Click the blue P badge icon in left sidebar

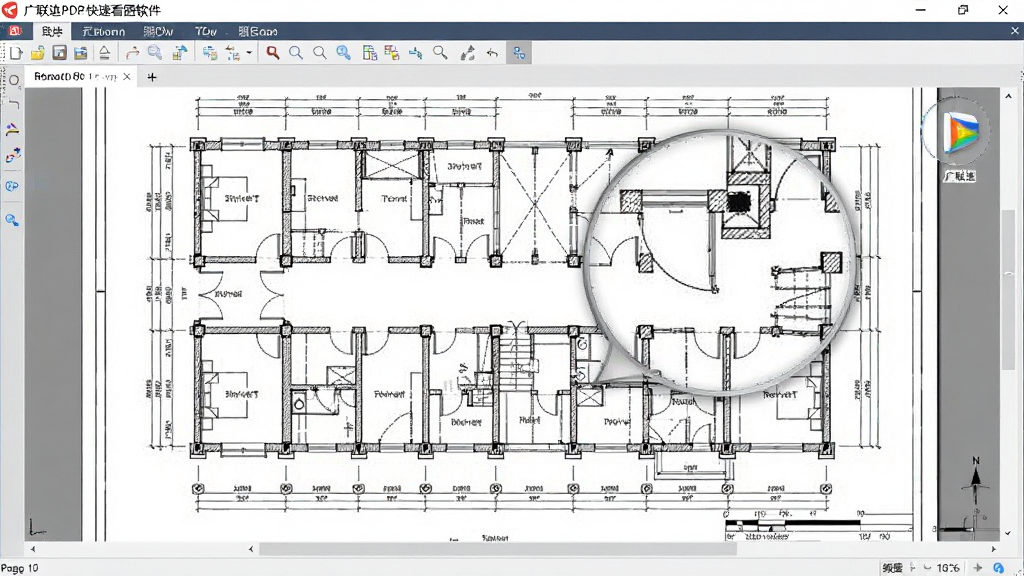[x=12, y=186]
